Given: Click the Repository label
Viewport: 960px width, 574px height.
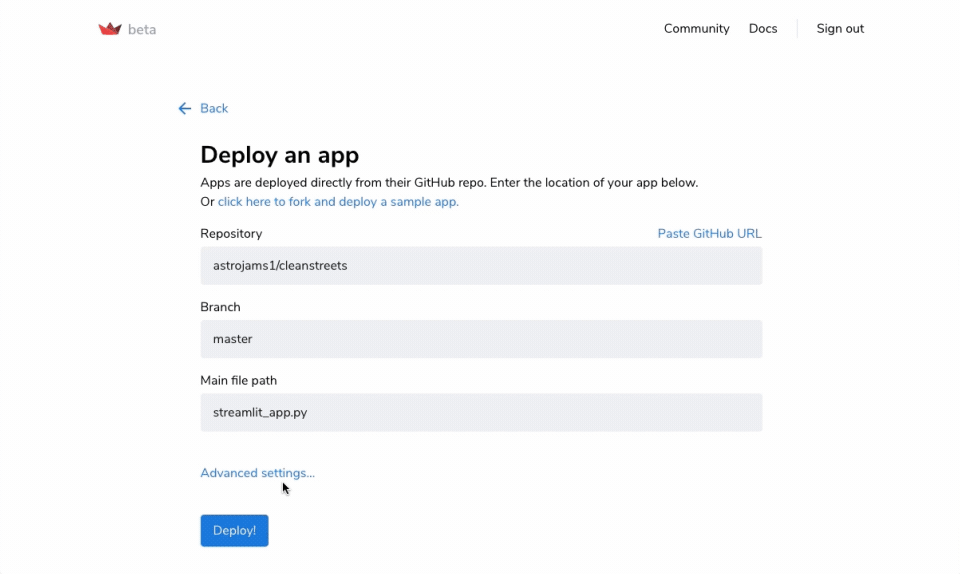Looking at the screenshot, I should (x=231, y=234).
